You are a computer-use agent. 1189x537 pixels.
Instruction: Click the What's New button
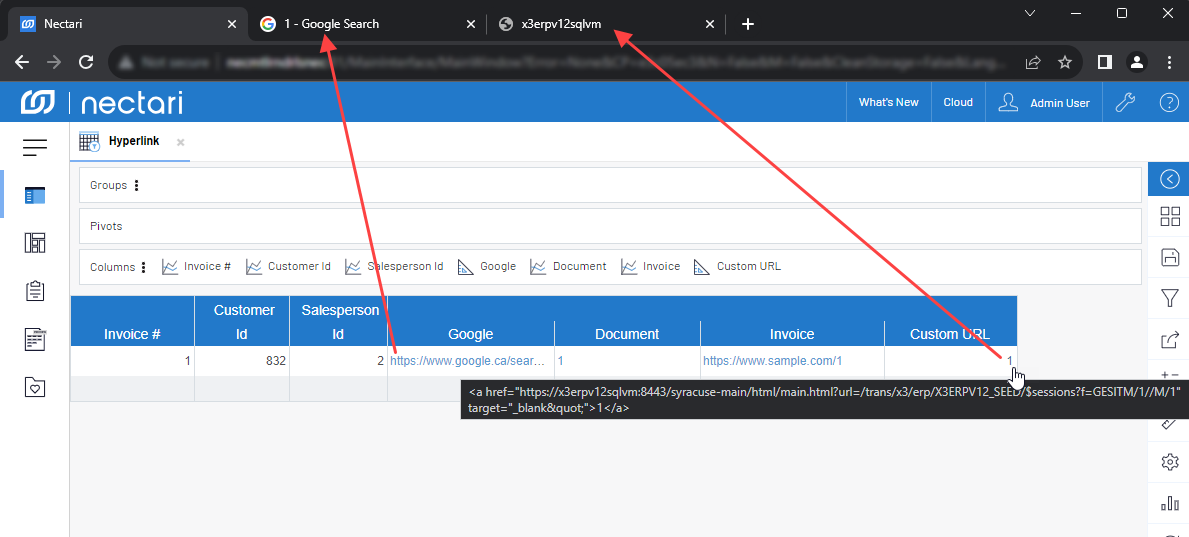tap(888, 102)
